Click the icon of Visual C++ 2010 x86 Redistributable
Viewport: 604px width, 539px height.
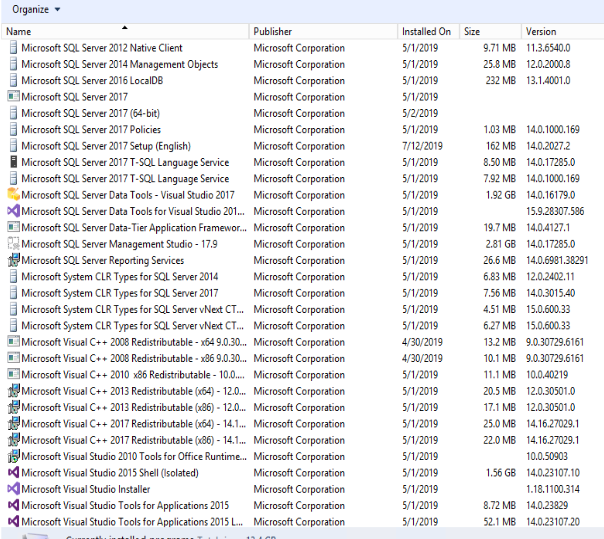(13, 374)
